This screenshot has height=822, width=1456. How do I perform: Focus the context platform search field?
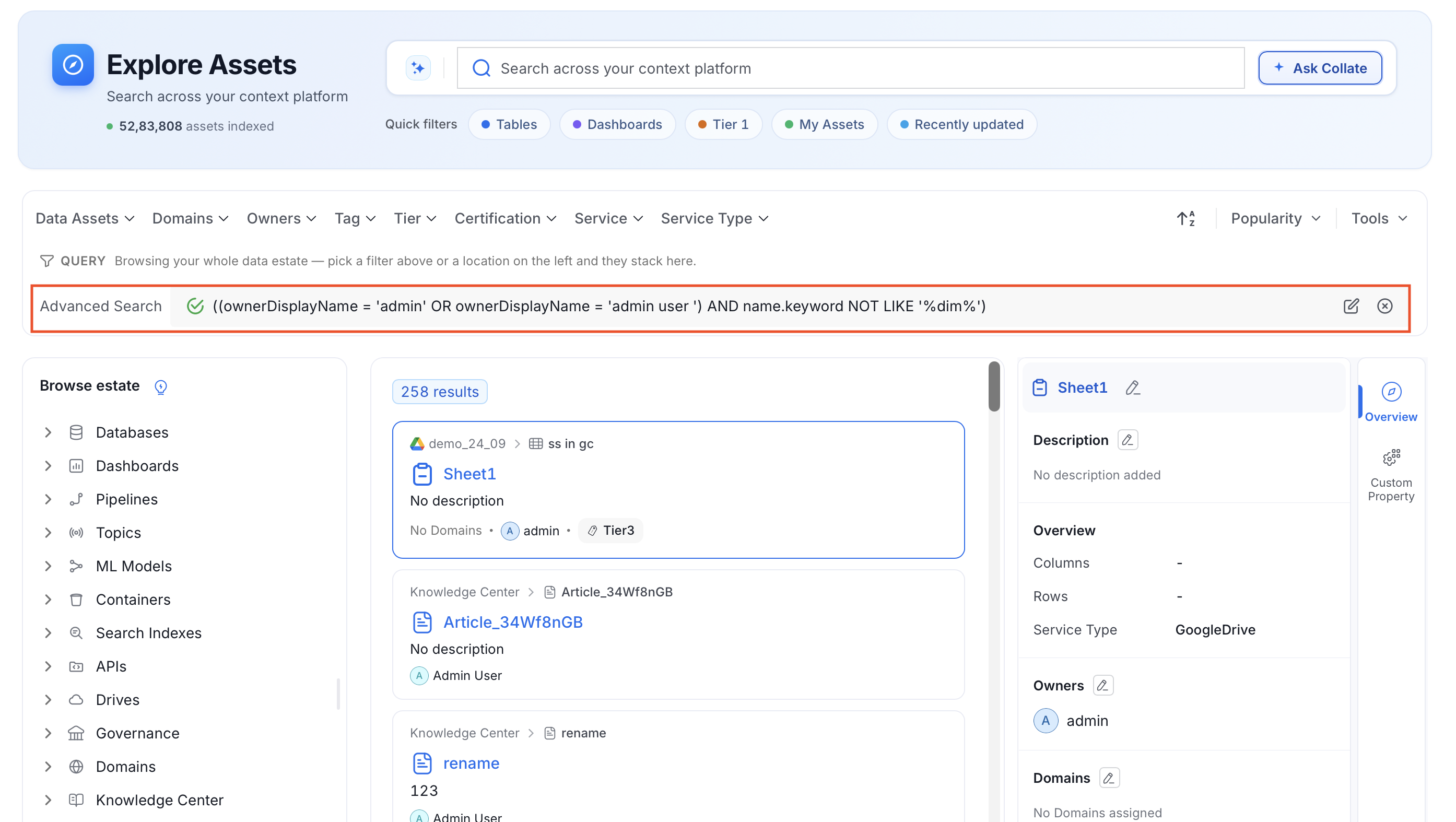[x=850, y=68]
